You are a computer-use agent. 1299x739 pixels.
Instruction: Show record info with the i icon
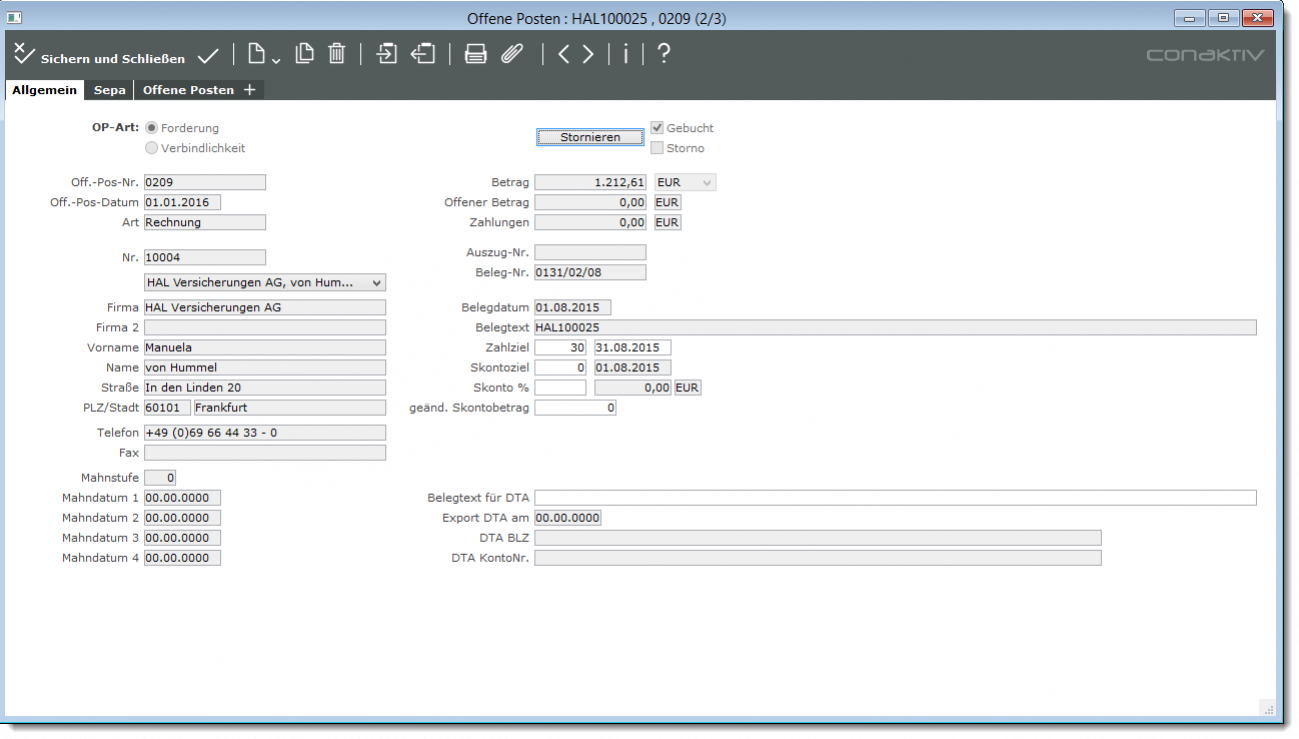coord(626,54)
